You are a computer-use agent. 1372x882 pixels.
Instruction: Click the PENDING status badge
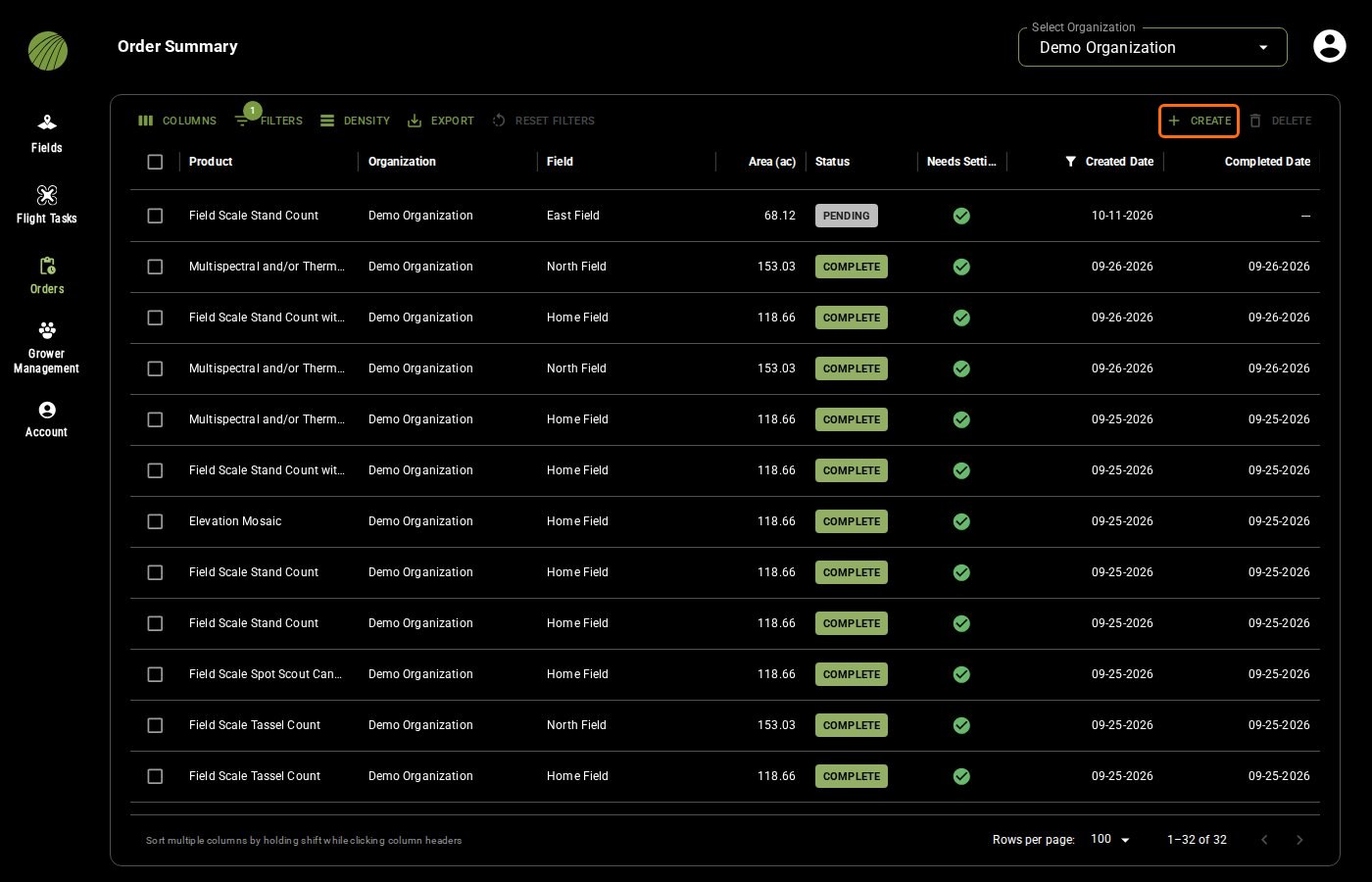[x=847, y=216]
